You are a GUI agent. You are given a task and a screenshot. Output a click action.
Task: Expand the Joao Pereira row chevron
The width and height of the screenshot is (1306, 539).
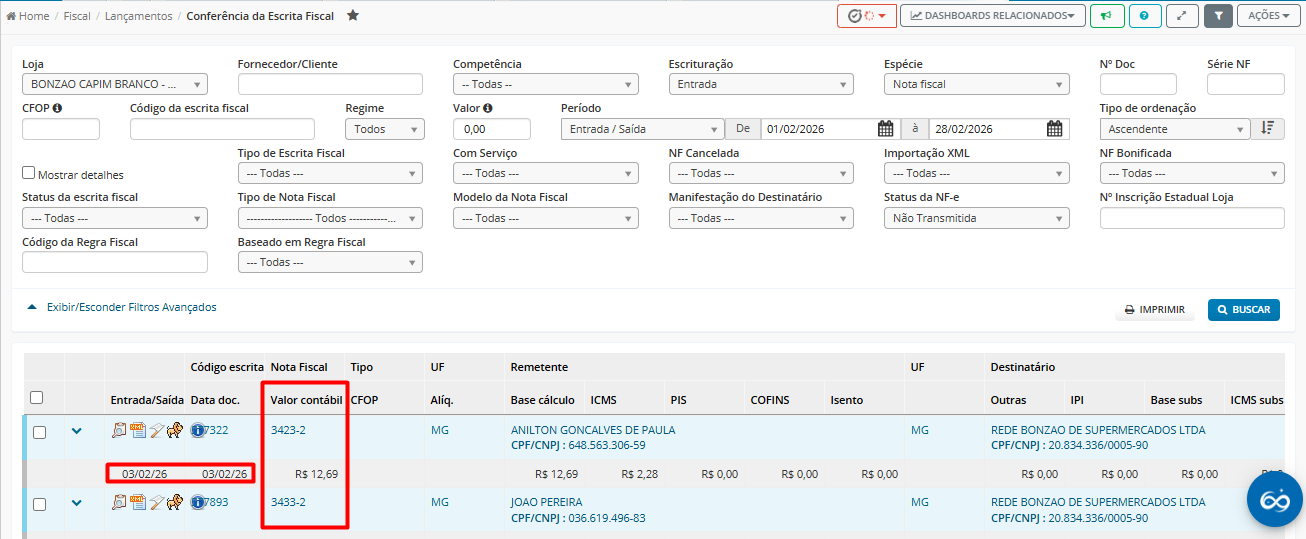[x=77, y=503]
